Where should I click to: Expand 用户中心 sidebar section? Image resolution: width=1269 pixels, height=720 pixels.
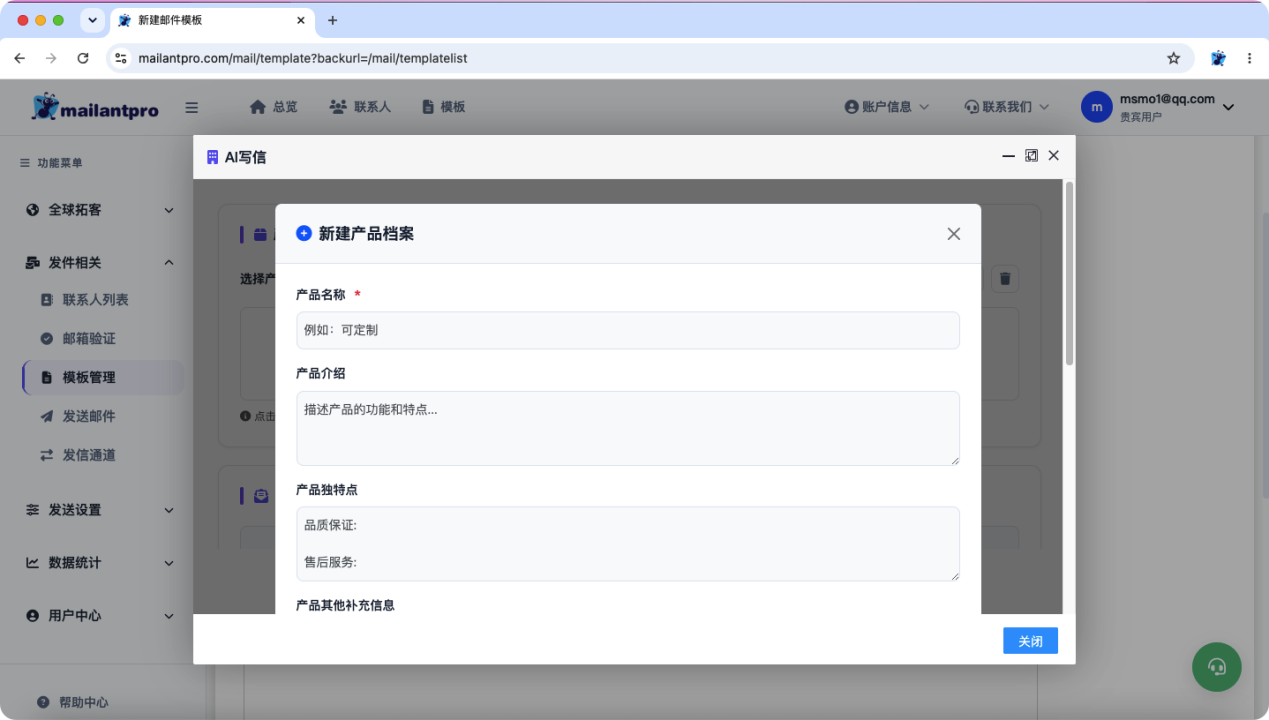pyautogui.click(x=100, y=616)
